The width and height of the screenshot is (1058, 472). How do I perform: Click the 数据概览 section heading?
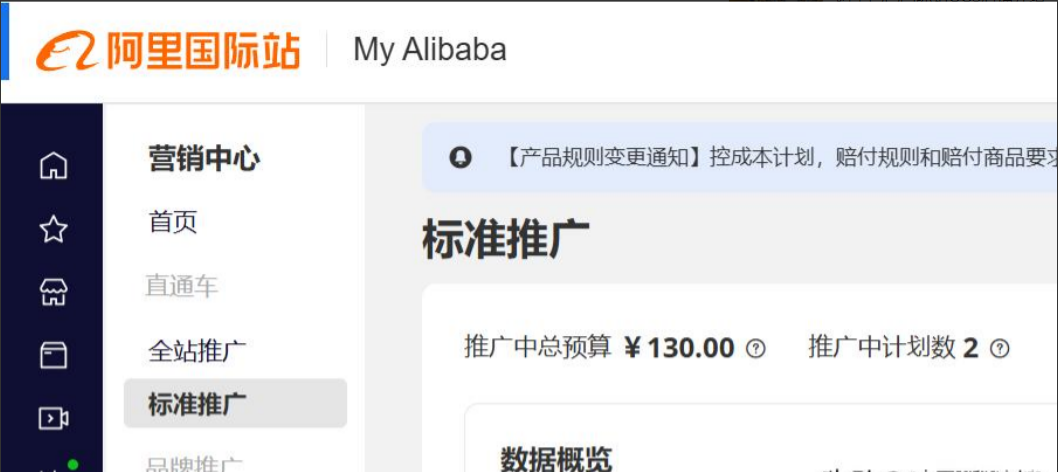pos(556,459)
